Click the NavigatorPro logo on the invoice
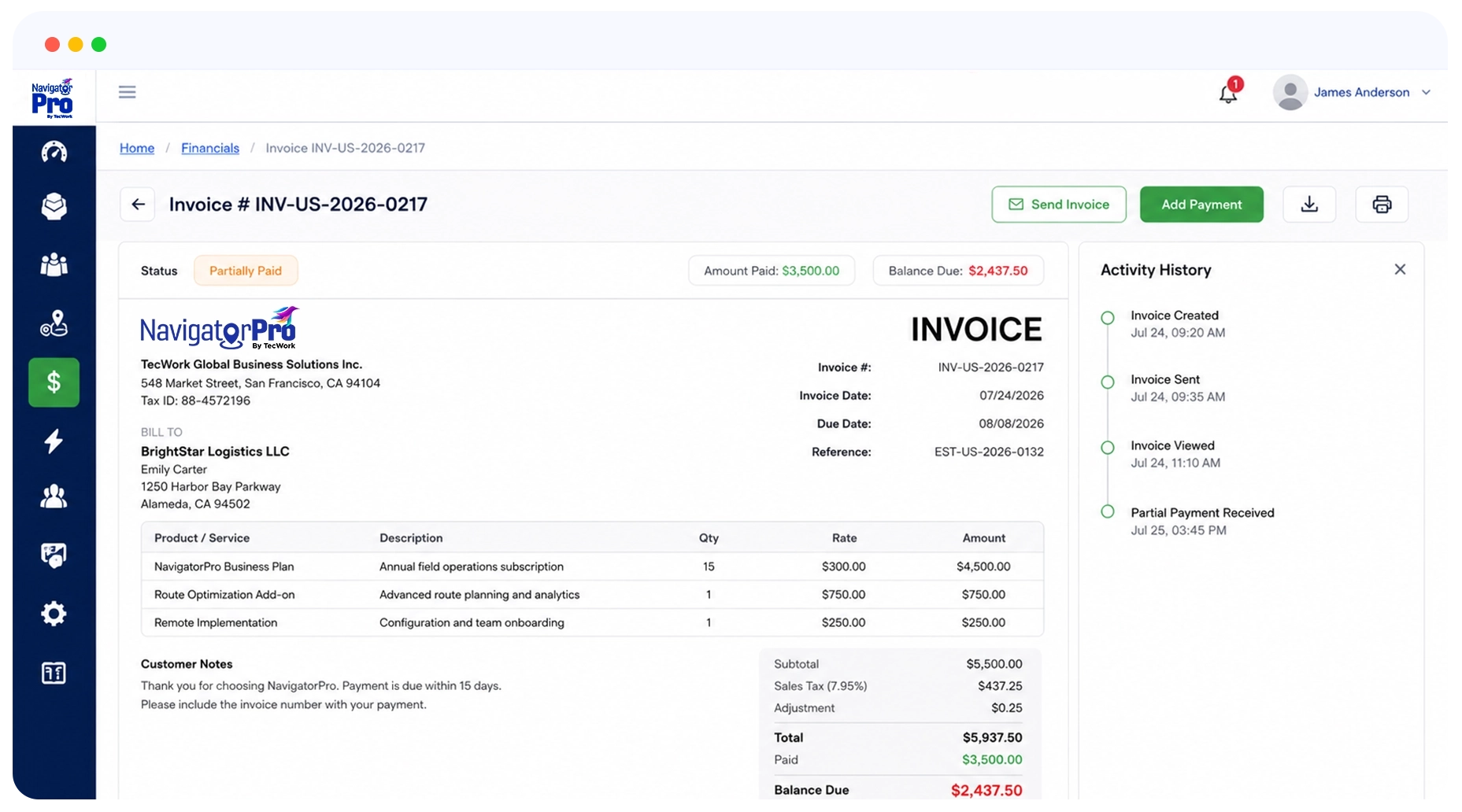This screenshot has width=1462, height=812. pyautogui.click(x=220, y=328)
